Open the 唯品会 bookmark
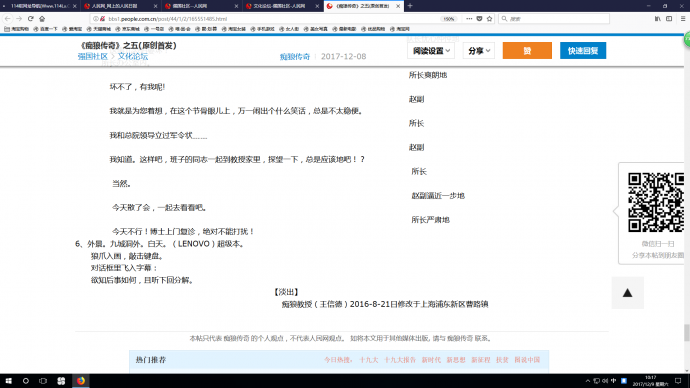Screen dimensions: 690x388 point(180,29)
